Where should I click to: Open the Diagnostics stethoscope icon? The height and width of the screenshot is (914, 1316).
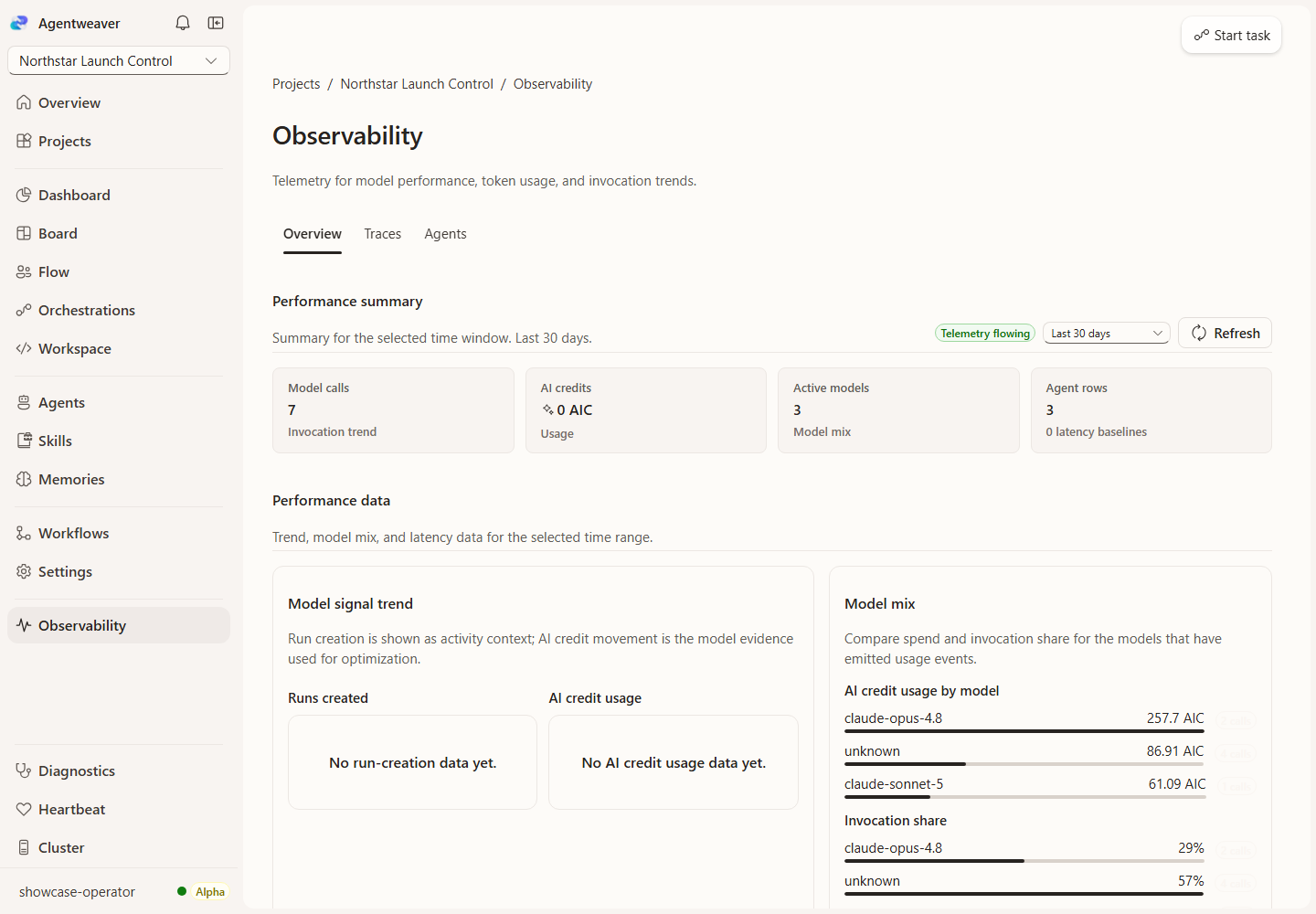[24, 771]
